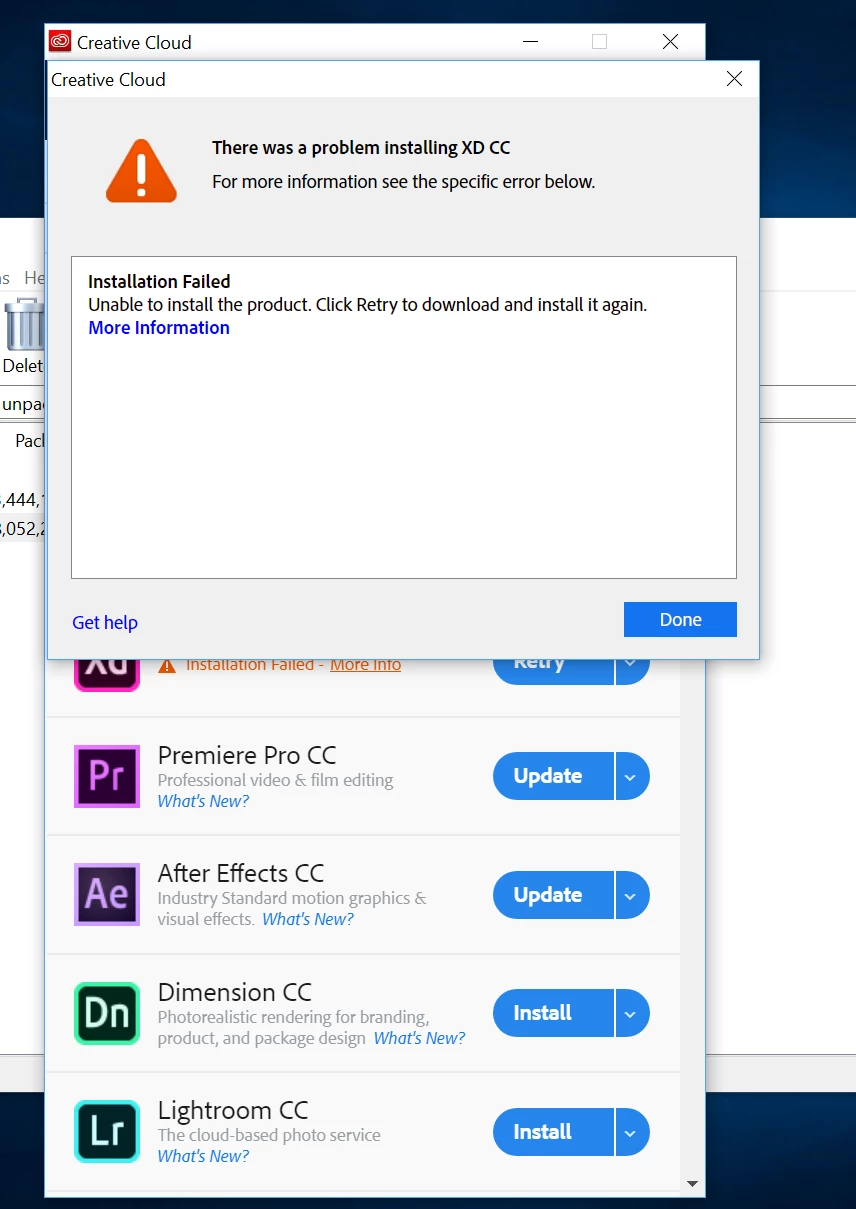Open What's New for Premiere Pro CC
The image size is (856, 1209).
(203, 801)
